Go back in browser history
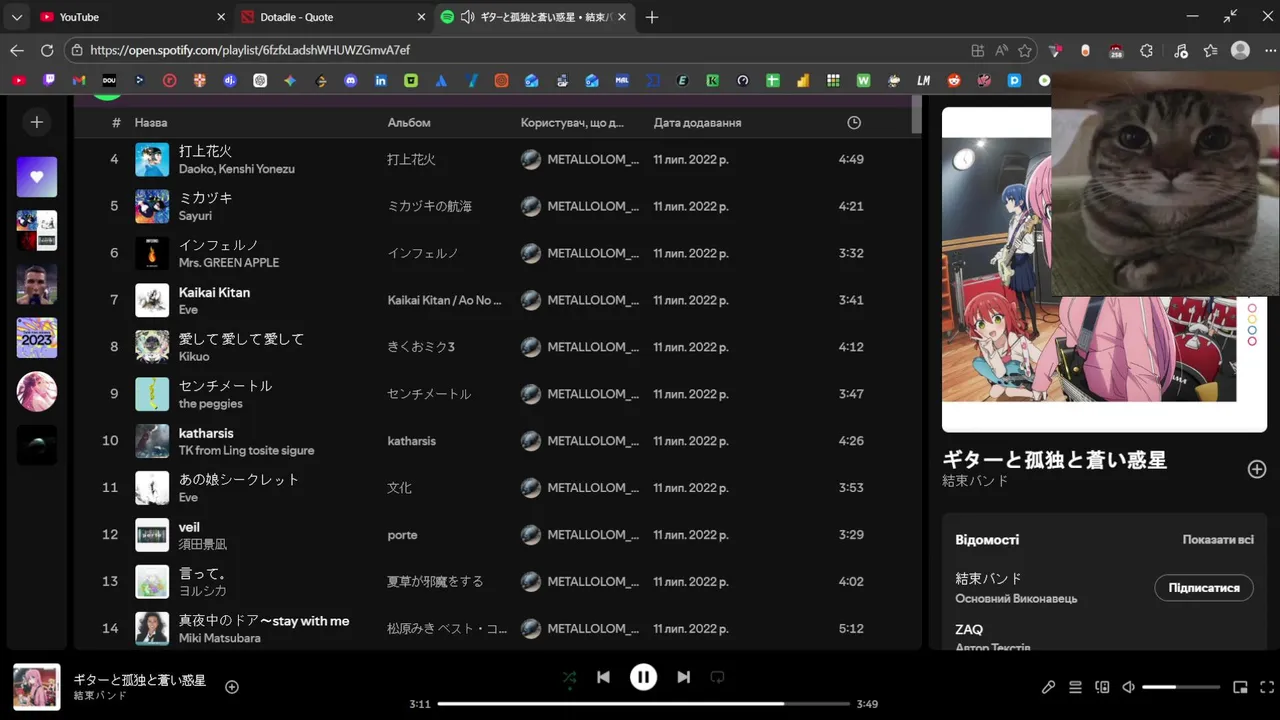The image size is (1280, 720). coord(17,50)
